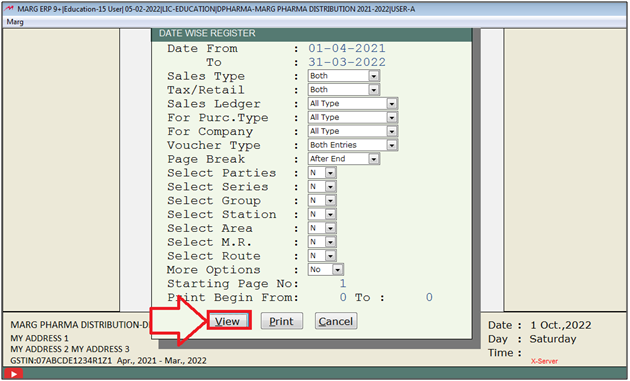Click the Print button
Viewport: 630px width, 381px height.
point(281,321)
